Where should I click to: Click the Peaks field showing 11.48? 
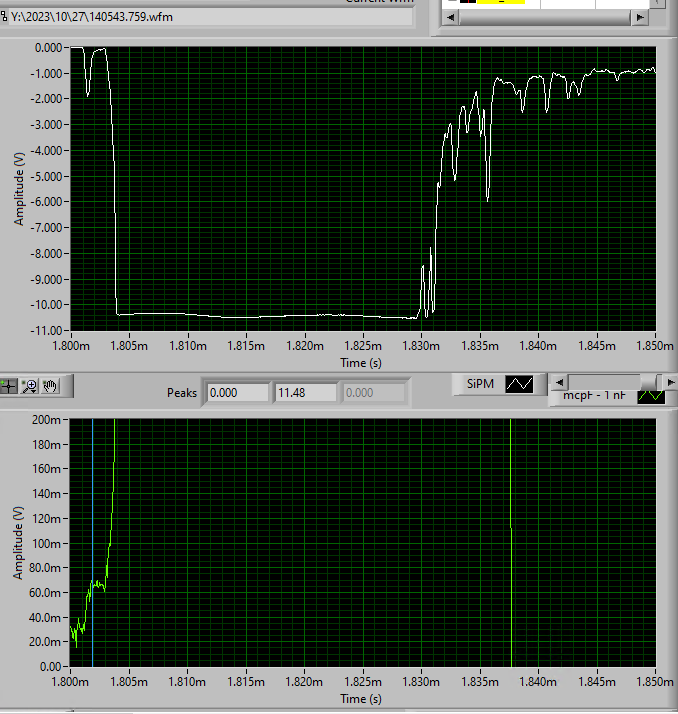pyautogui.click(x=306, y=393)
